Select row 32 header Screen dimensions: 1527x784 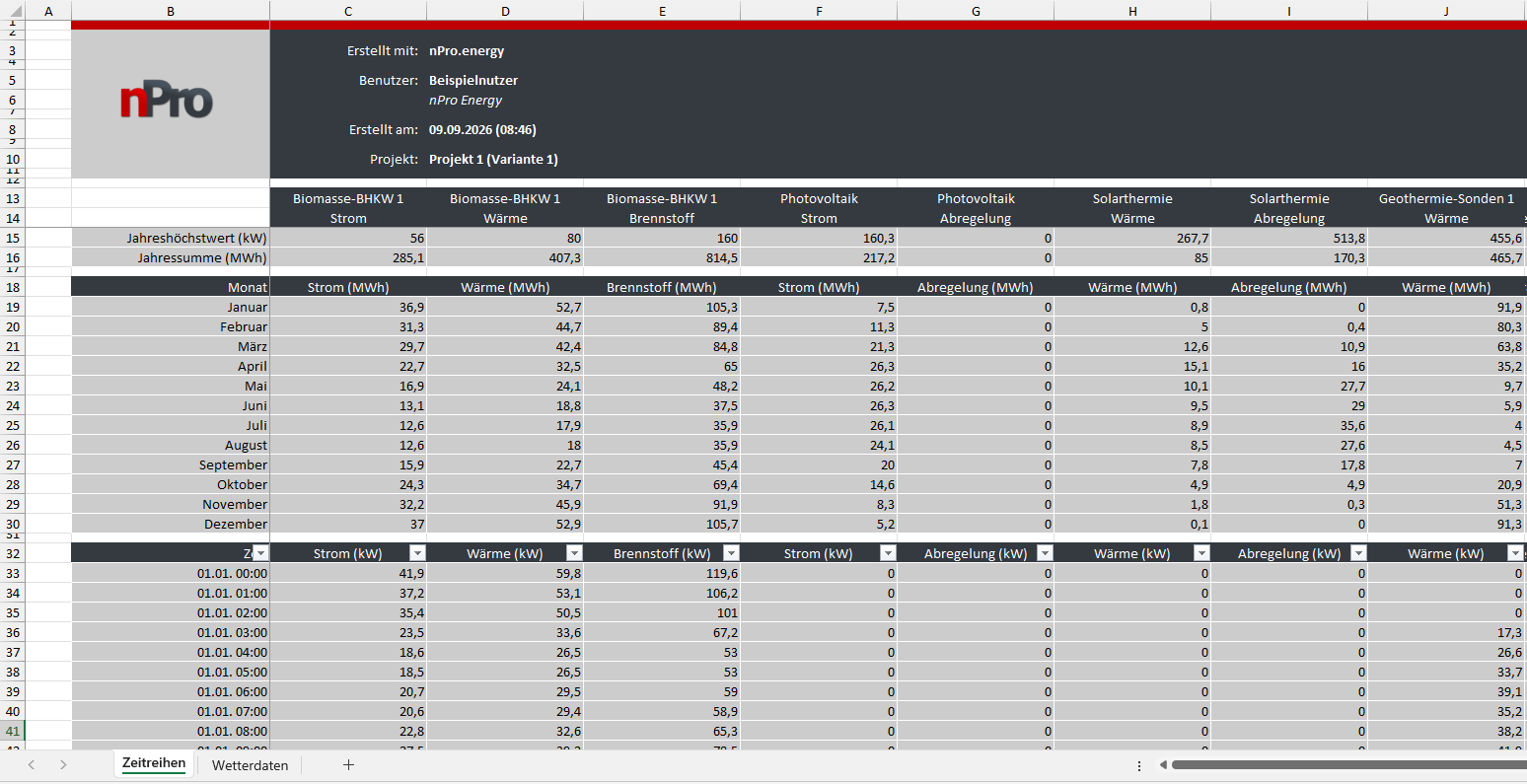[x=13, y=553]
